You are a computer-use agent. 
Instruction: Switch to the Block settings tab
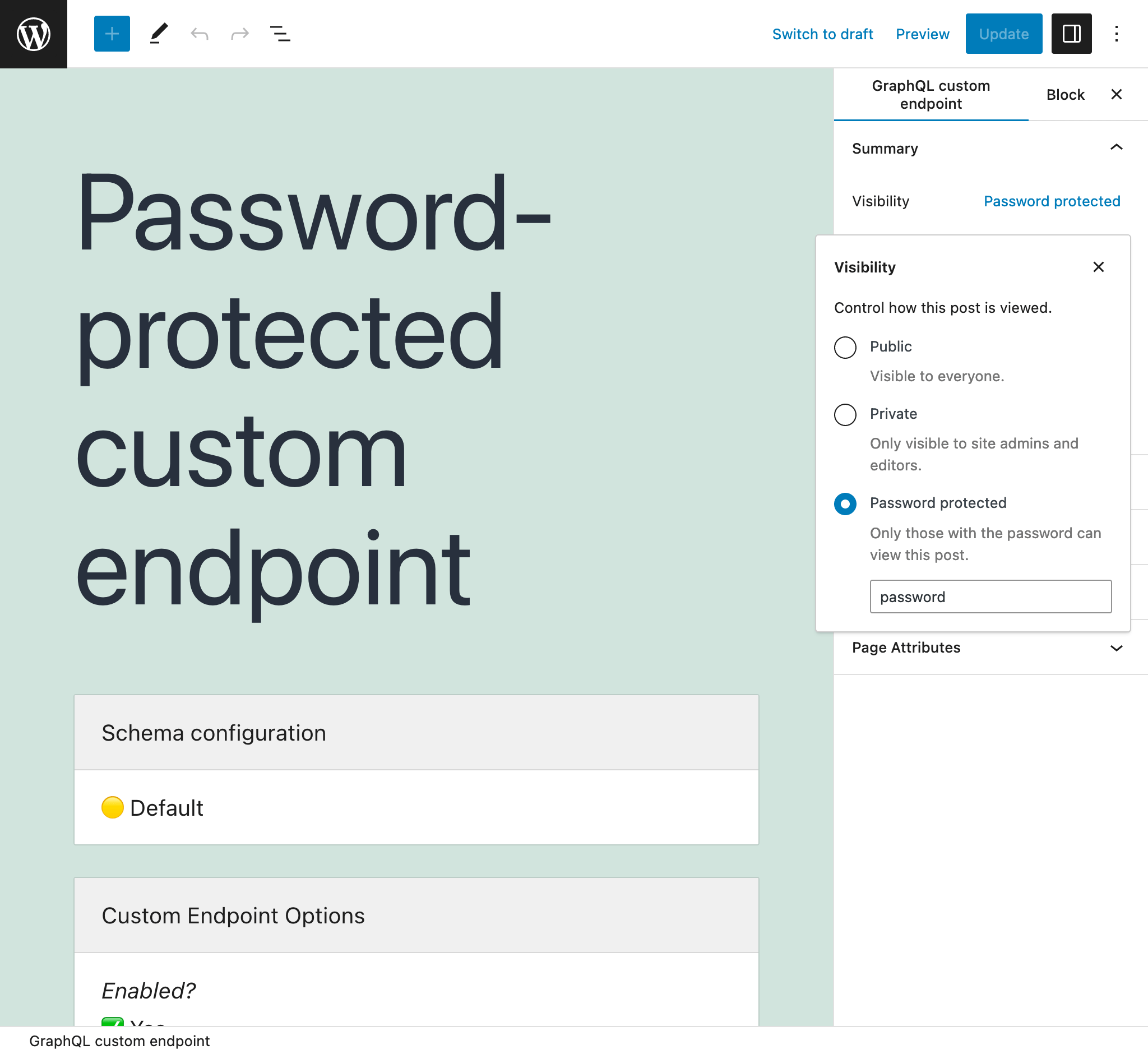pyautogui.click(x=1065, y=93)
